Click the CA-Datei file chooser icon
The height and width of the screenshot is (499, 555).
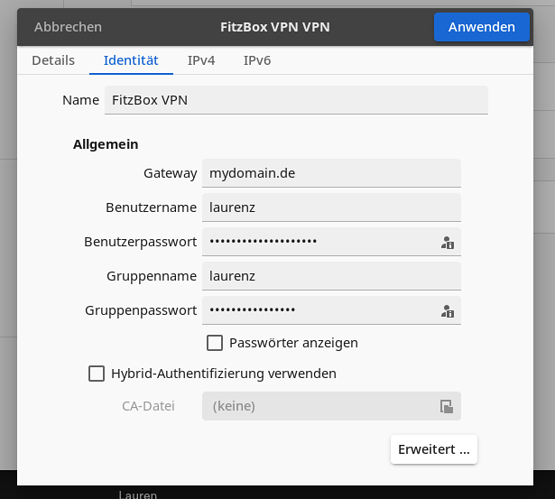coord(446,406)
